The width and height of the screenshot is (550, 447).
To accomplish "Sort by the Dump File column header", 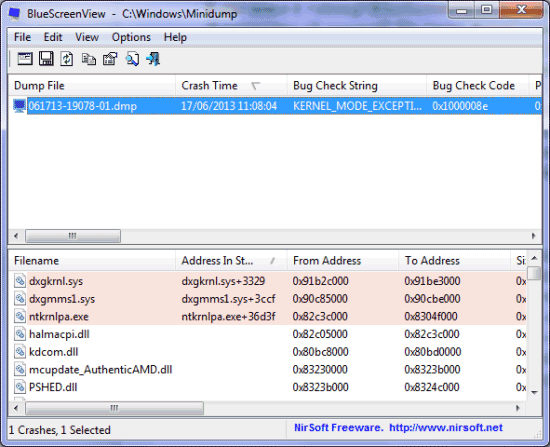I will coord(92,85).
